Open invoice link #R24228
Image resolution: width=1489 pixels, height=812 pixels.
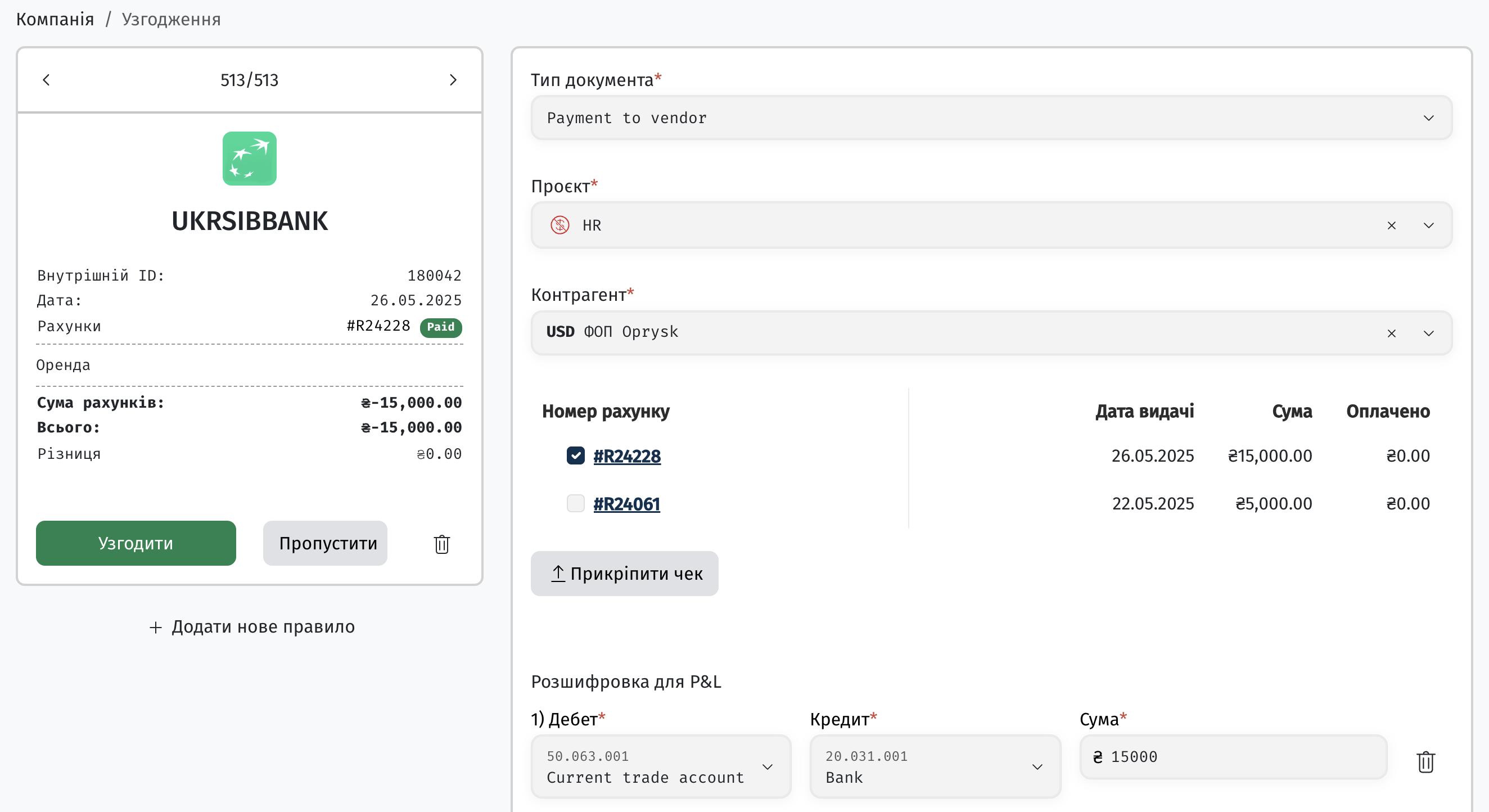click(x=626, y=456)
